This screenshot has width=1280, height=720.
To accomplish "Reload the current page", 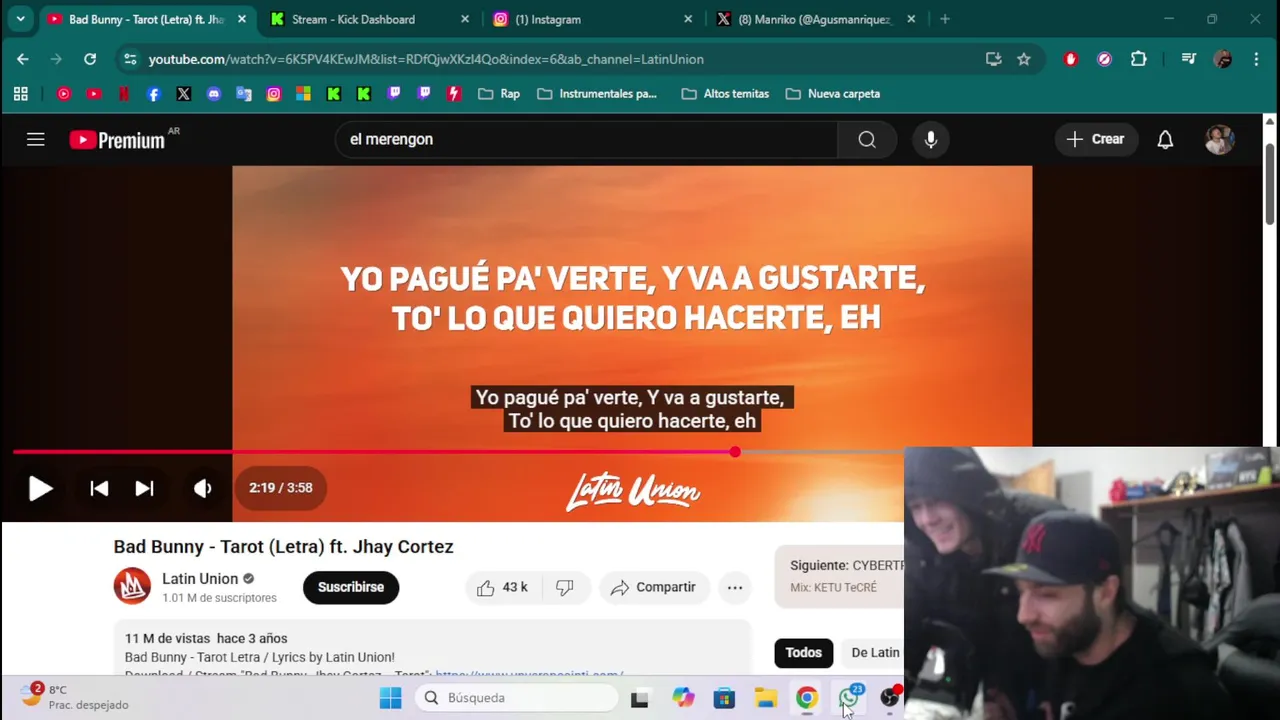I will click(x=90, y=59).
